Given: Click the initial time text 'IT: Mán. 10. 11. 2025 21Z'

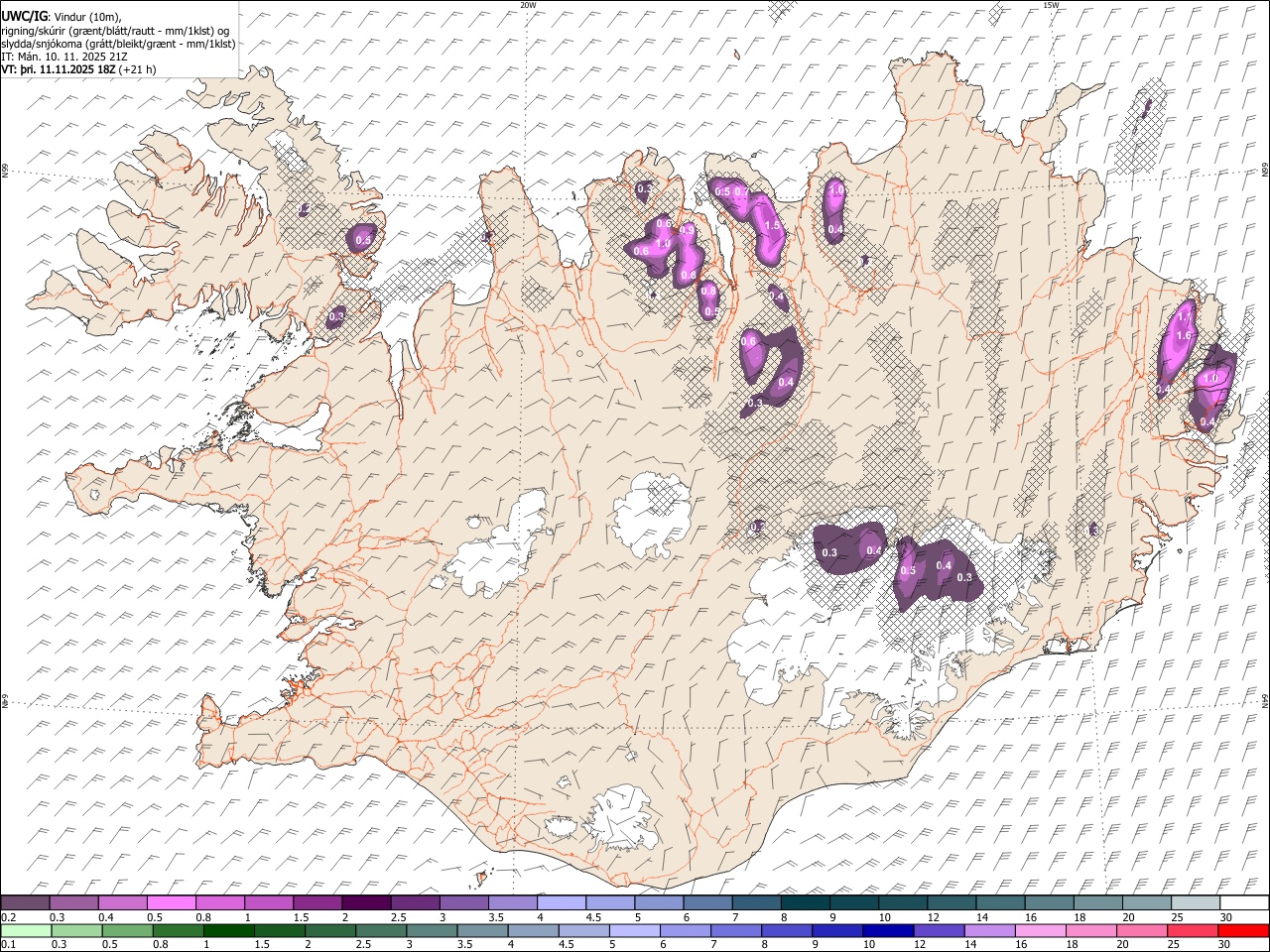Looking at the screenshot, I should point(63,57).
